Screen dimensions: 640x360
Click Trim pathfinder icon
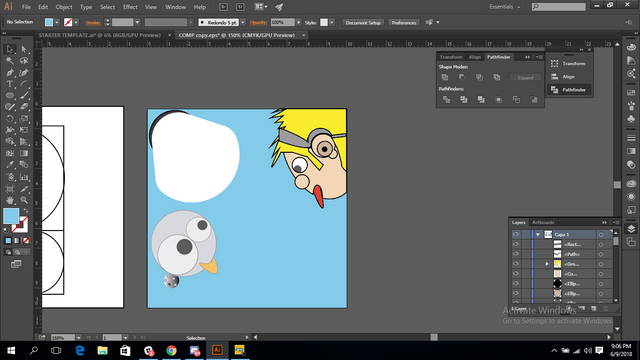(464, 99)
